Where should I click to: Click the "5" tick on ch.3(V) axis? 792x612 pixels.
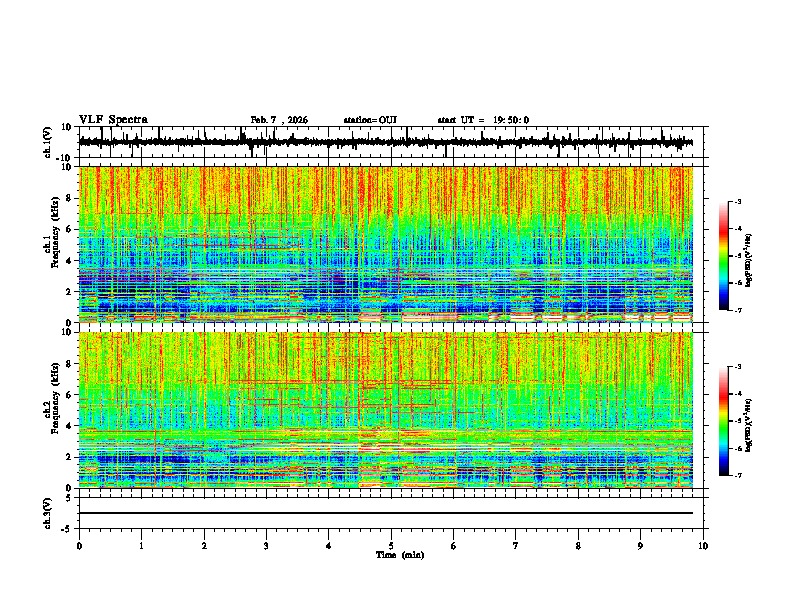[70, 498]
